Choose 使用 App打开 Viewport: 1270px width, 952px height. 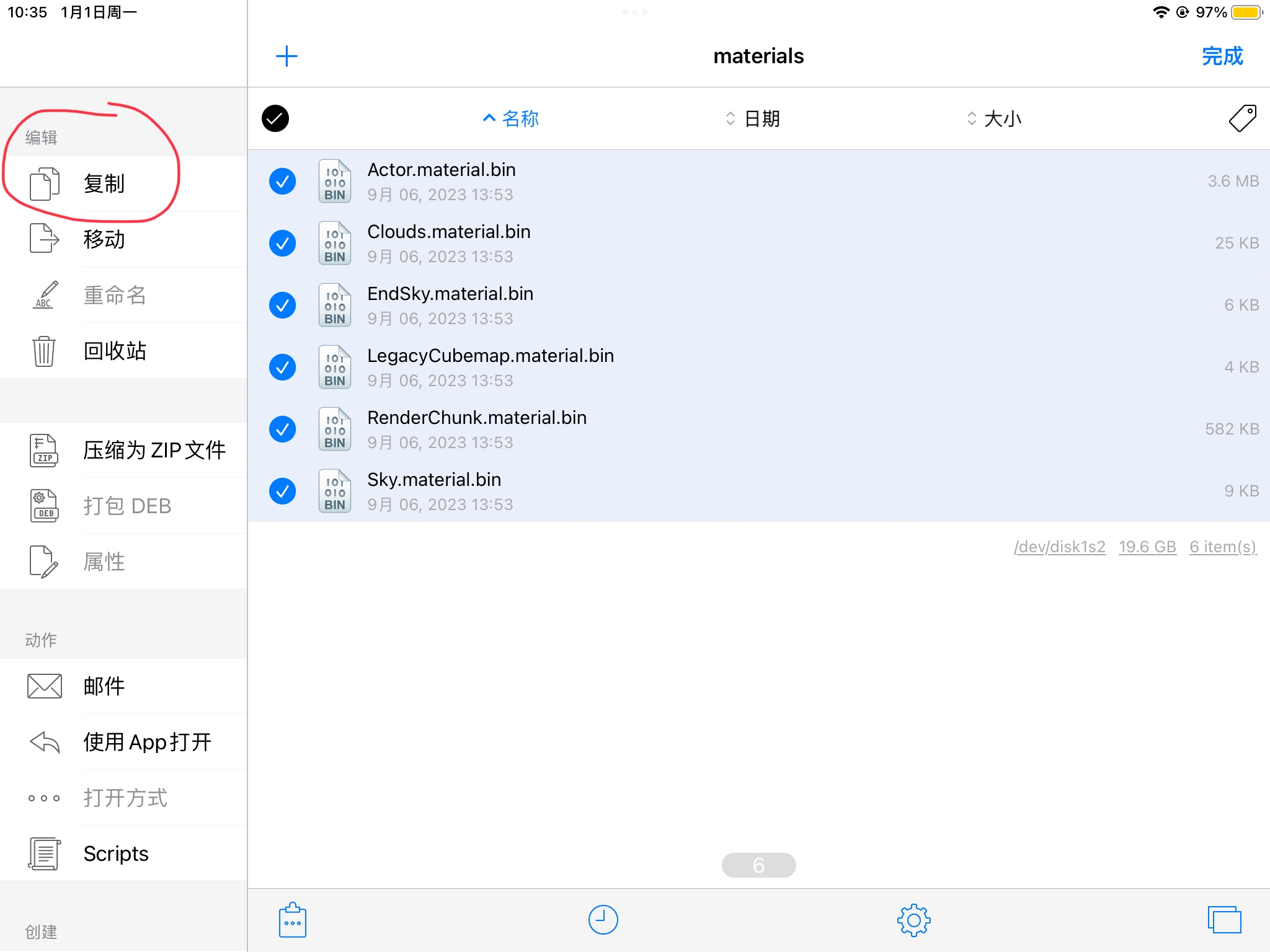(x=124, y=742)
